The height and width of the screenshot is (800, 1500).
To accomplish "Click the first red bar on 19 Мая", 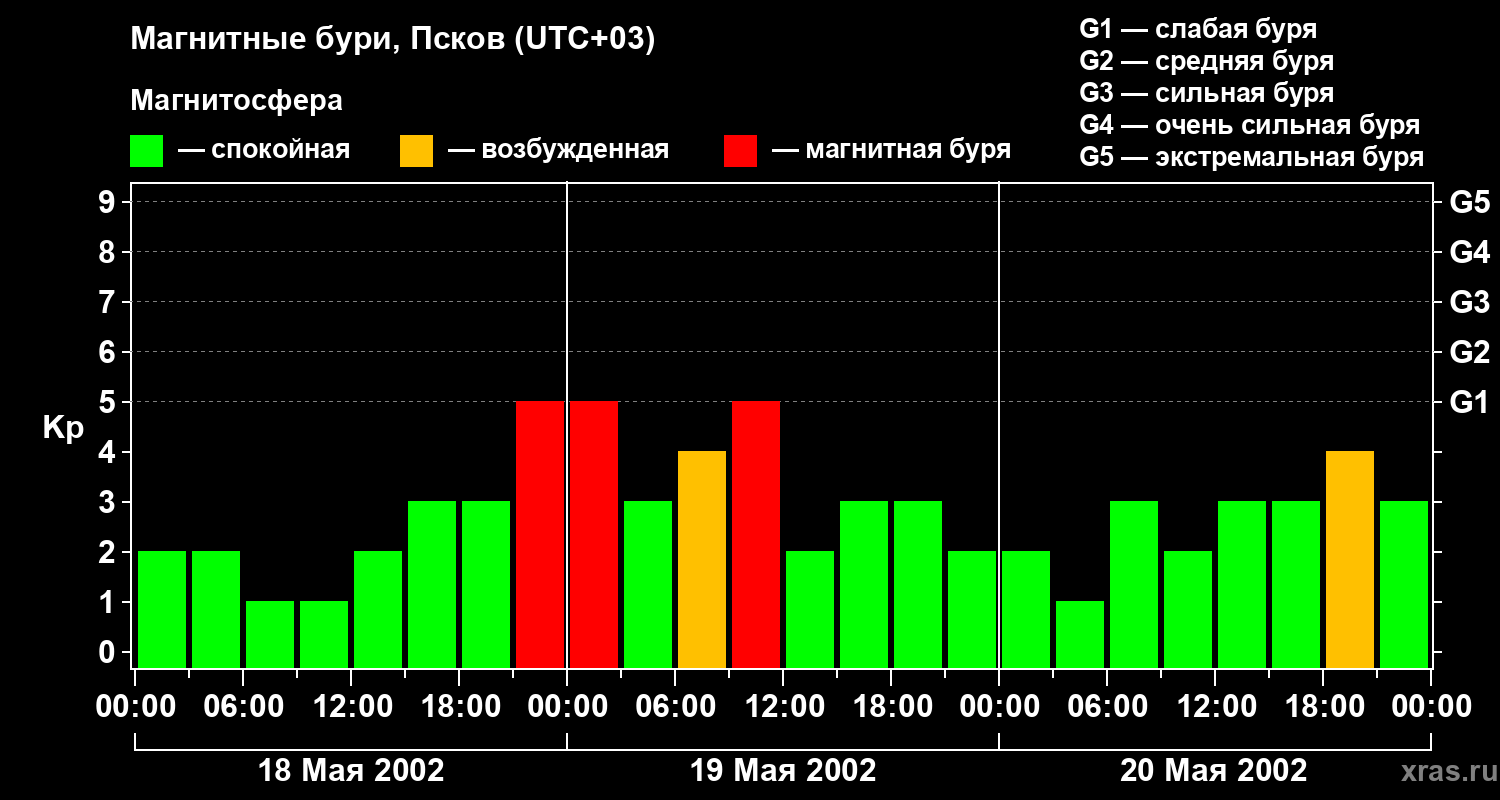I will click(594, 534).
